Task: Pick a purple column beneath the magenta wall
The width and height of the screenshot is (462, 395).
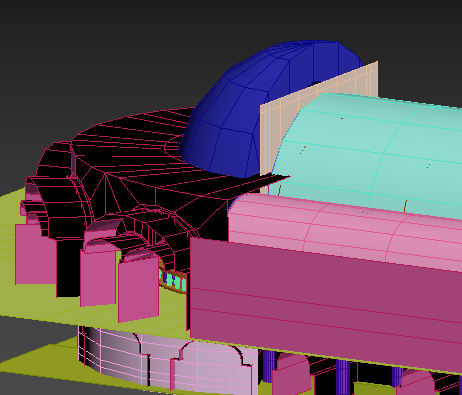Action: pos(343,377)
